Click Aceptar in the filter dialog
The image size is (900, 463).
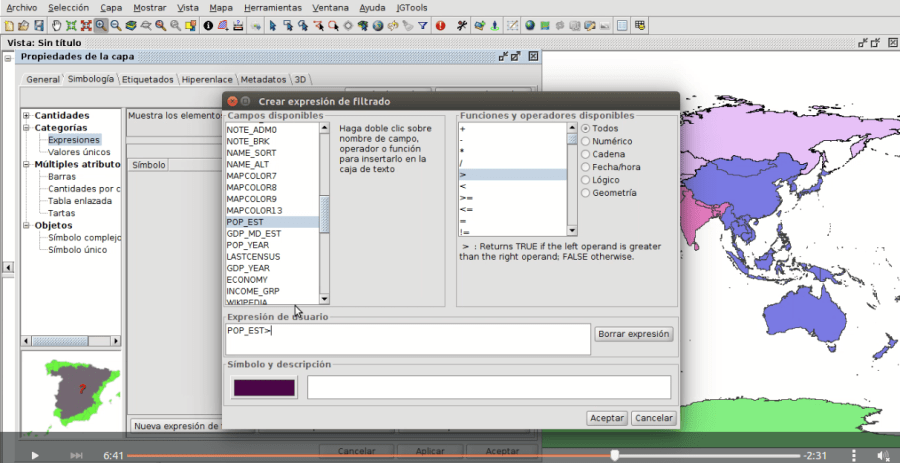(607, 418)
